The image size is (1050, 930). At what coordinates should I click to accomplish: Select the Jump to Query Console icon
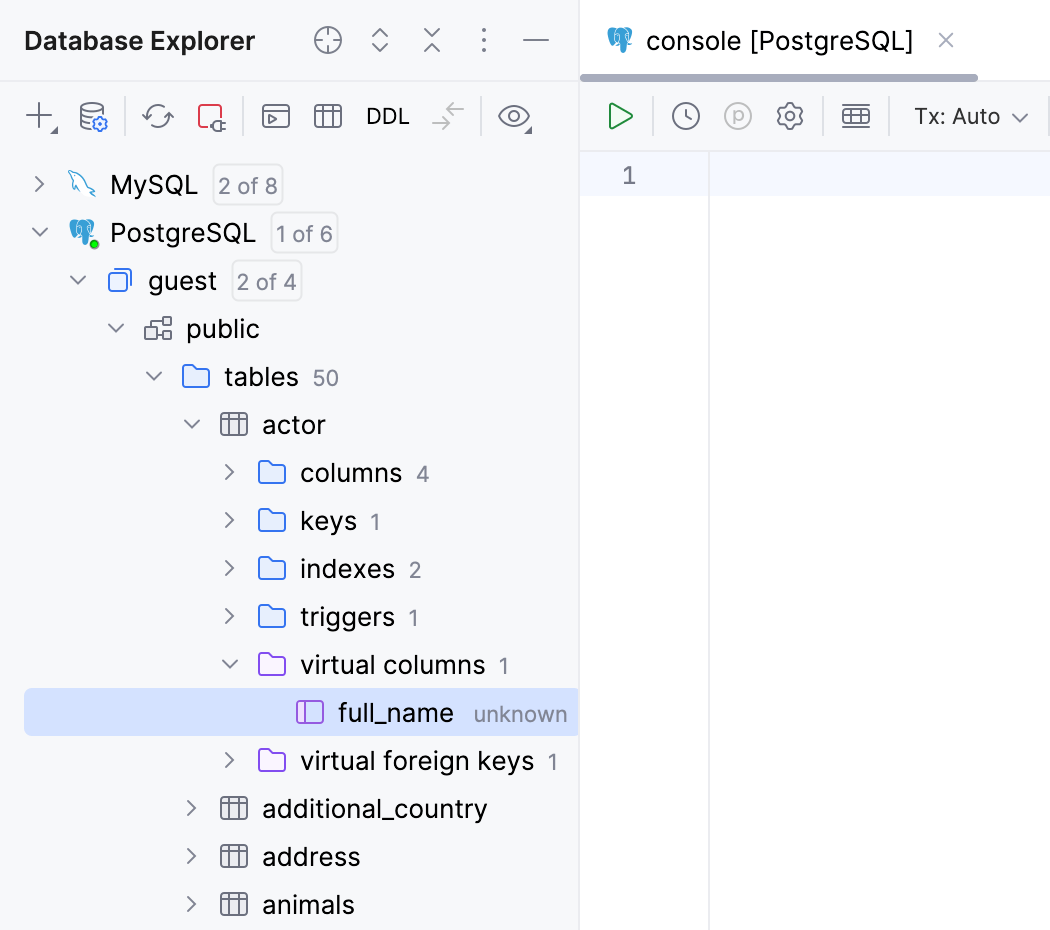[x=276, y=116]
